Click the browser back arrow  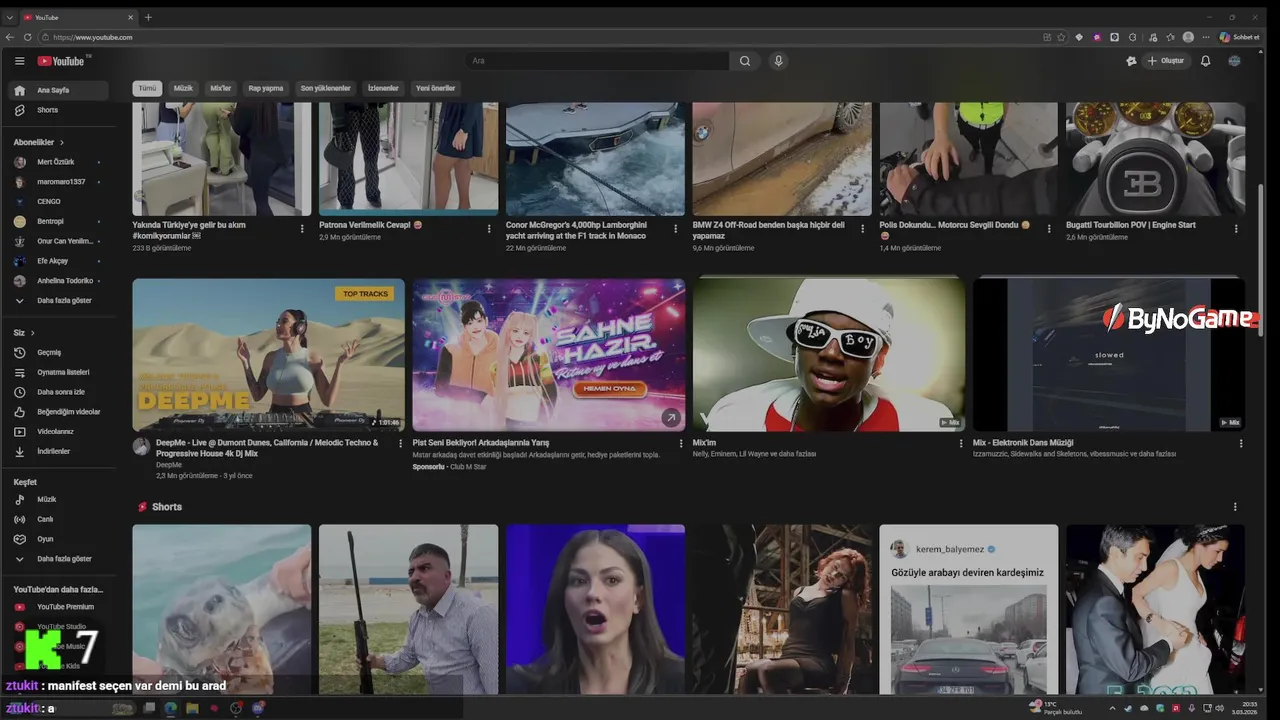tap(10, 37)
